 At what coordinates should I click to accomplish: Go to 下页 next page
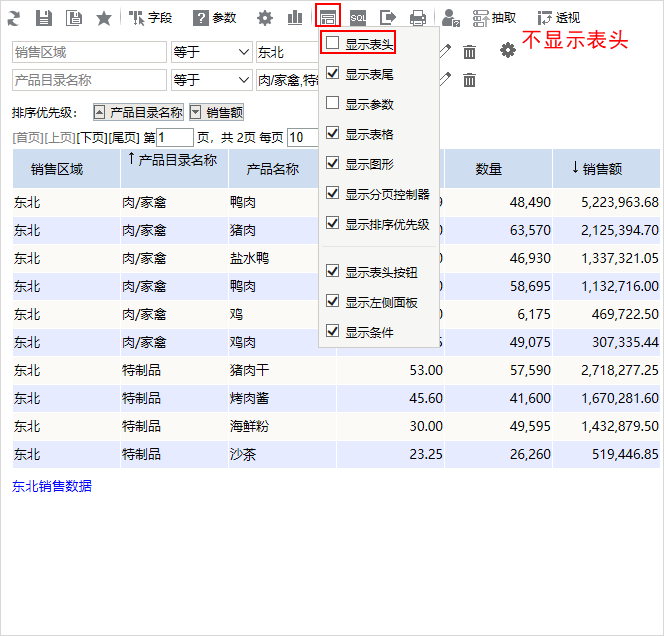[x=92, y=138]
